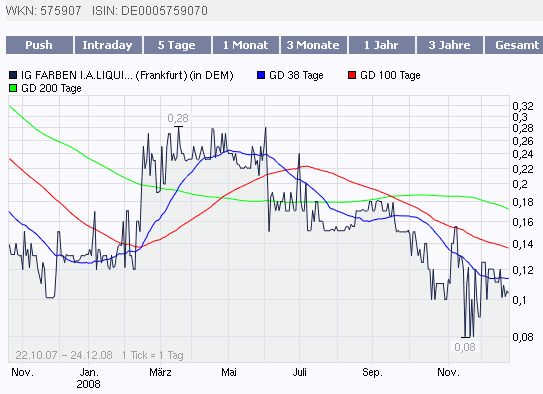
Task: Click the 0,08 low marker label
Action: (465, 347)
